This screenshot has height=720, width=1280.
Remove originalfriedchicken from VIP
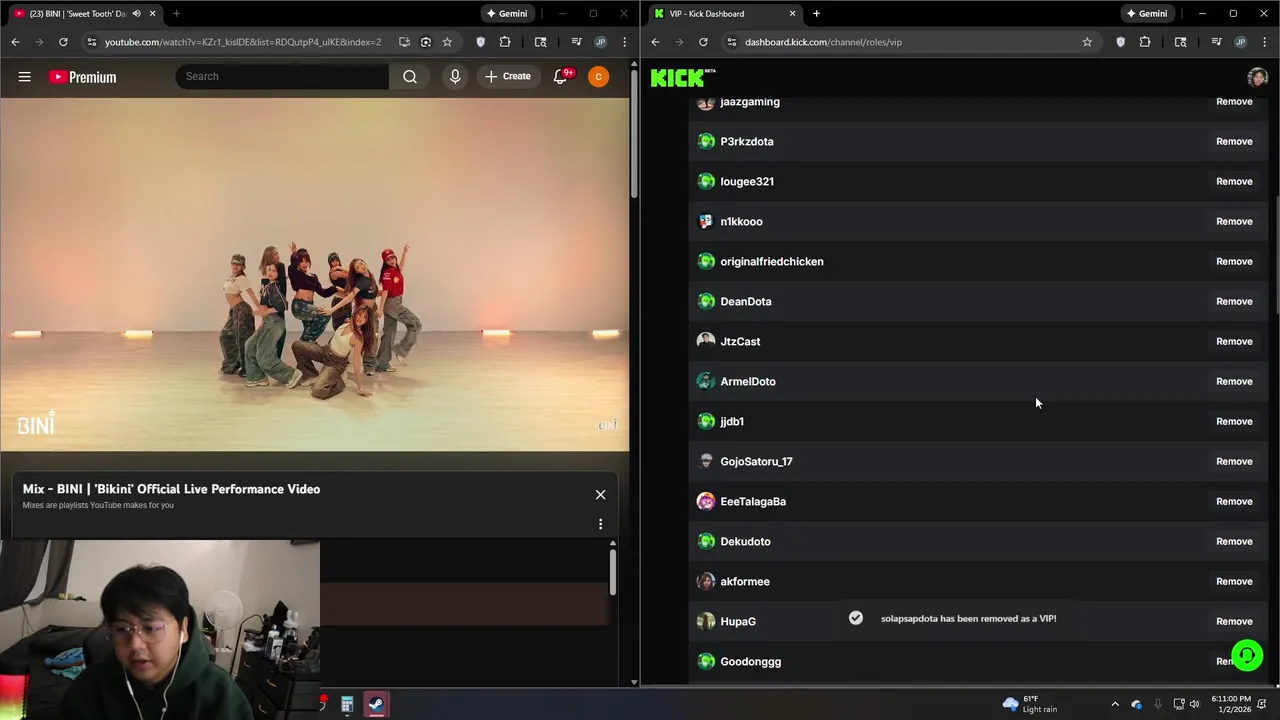[x=1234, y=261]
